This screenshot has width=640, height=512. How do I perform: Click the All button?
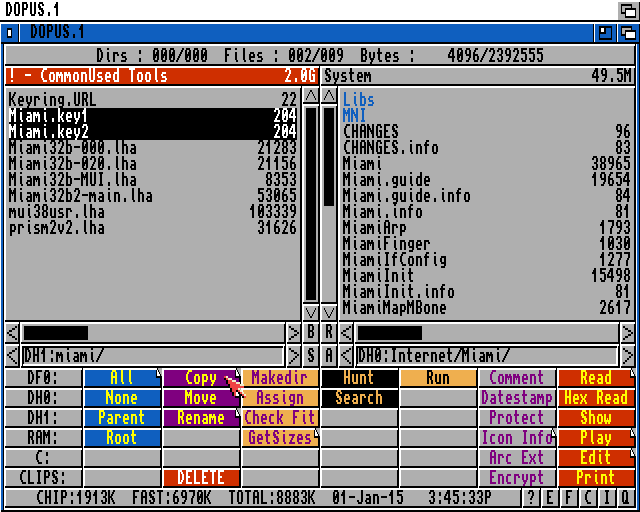tap(122, 378)
